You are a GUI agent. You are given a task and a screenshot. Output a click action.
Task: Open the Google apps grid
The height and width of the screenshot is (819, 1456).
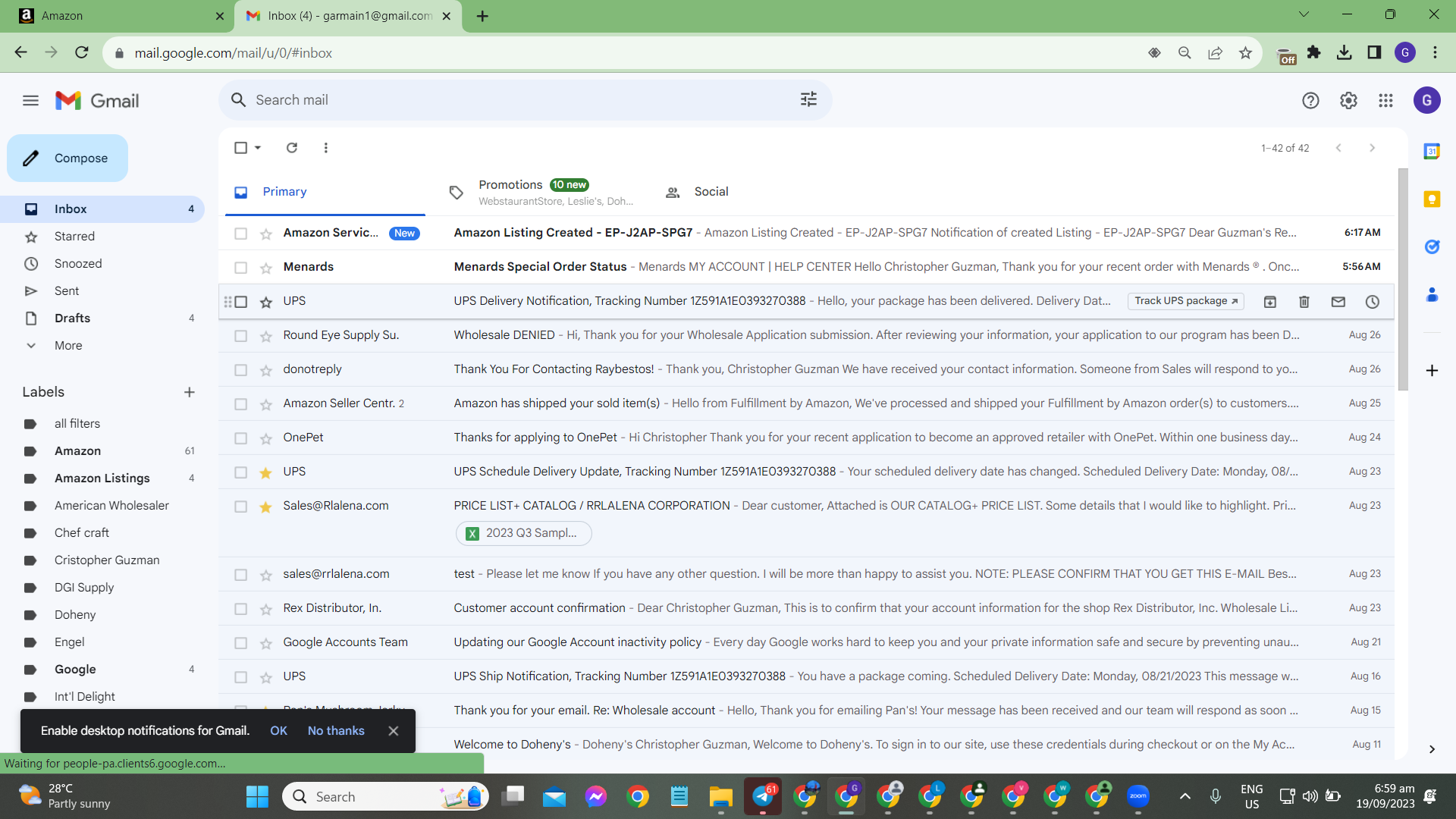coord(1385,100)
